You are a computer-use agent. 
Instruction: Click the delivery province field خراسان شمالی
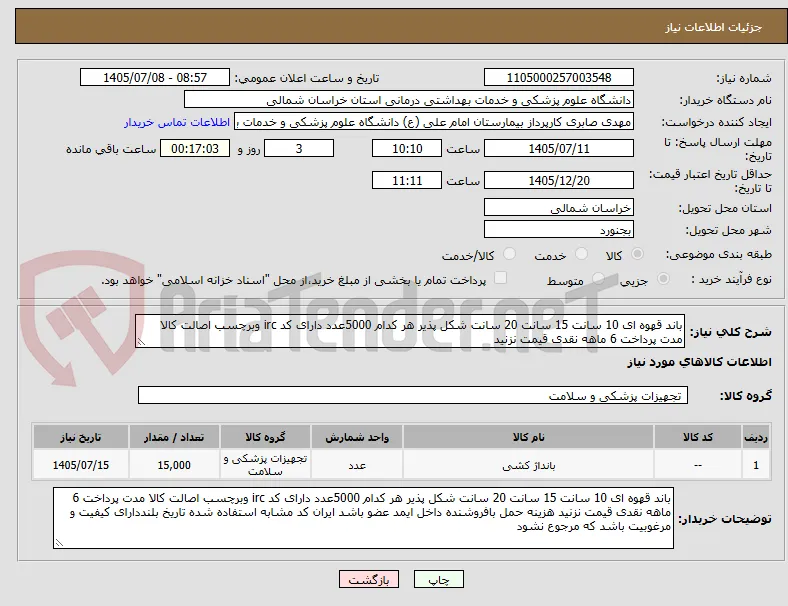point(559,208)
